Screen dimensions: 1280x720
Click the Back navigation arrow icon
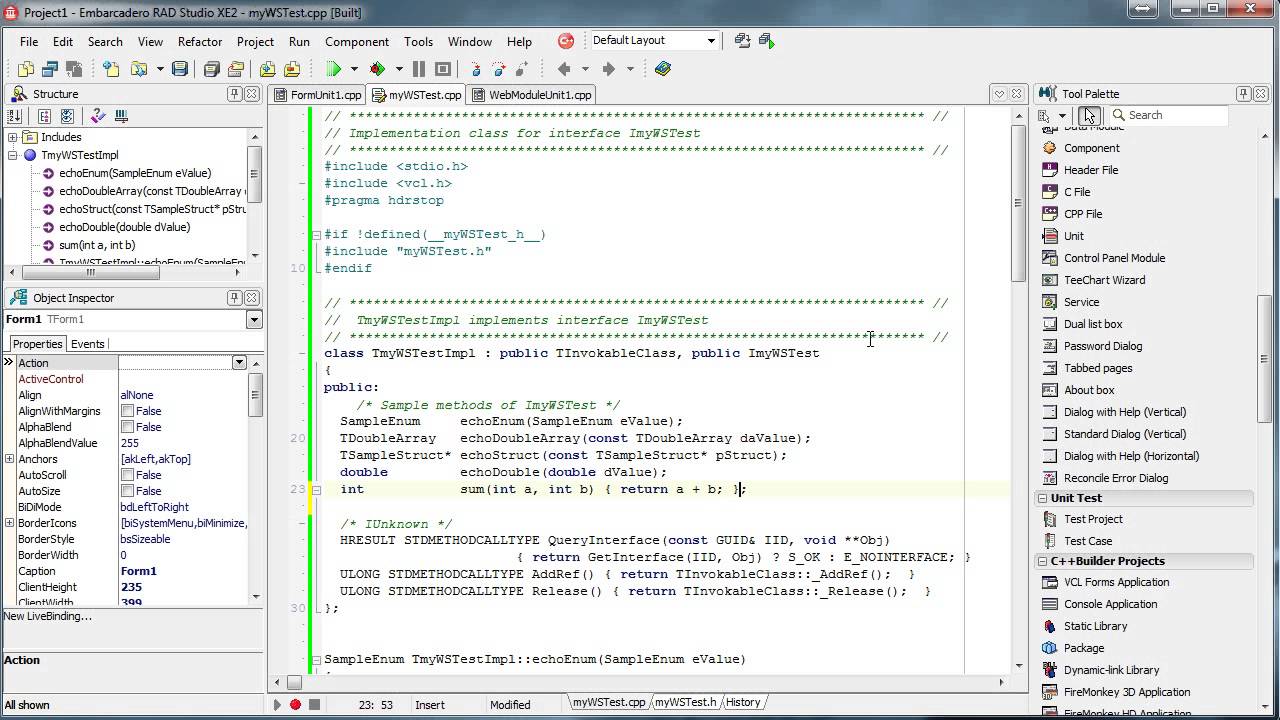pyautogui.click(x=564, y=69)
